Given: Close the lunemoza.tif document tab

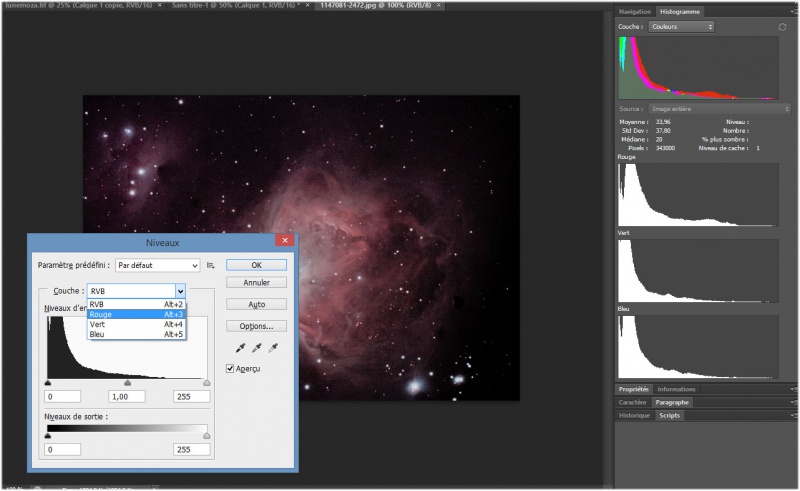Looking at the screenshot, I should tap(159, 5).
